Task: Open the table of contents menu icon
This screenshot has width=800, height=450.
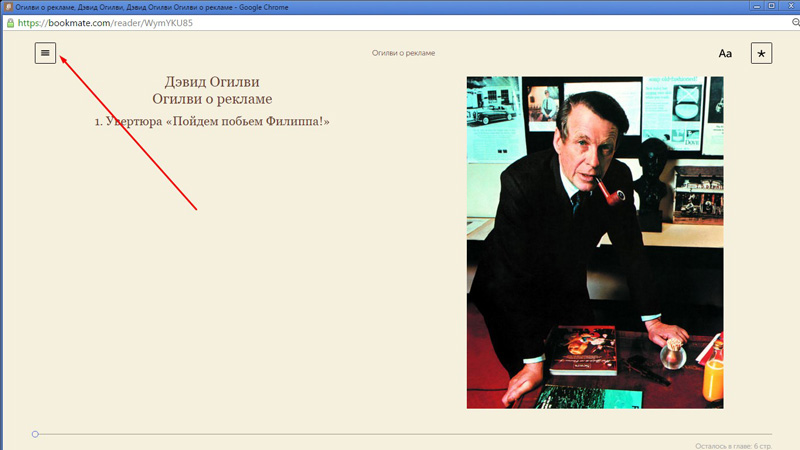Action: (x=45, y=53)
